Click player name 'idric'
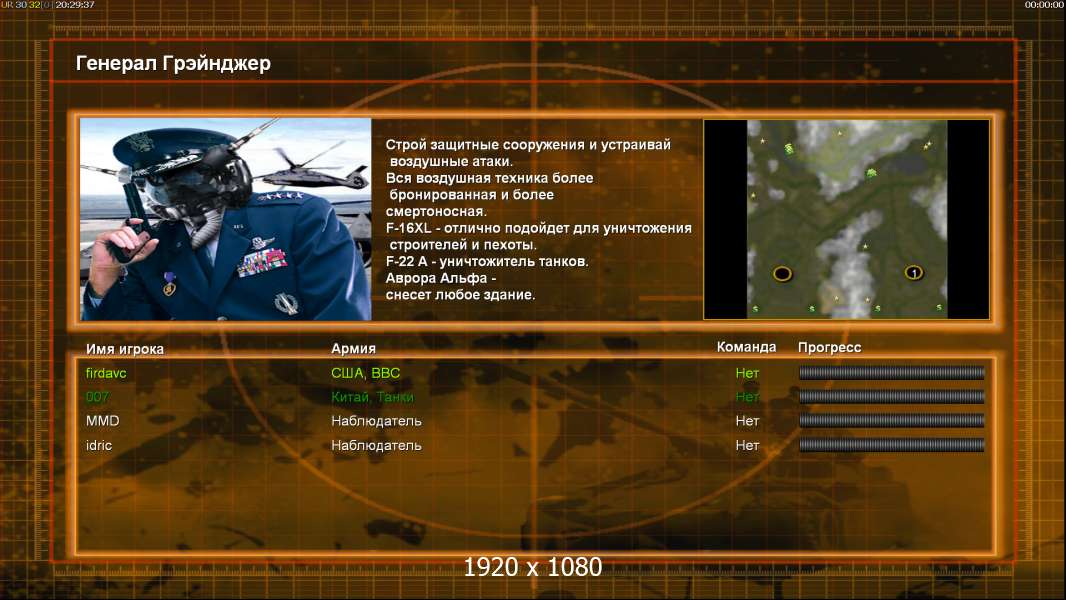This screenshot has width=1066, height=600. coord(99,445)
